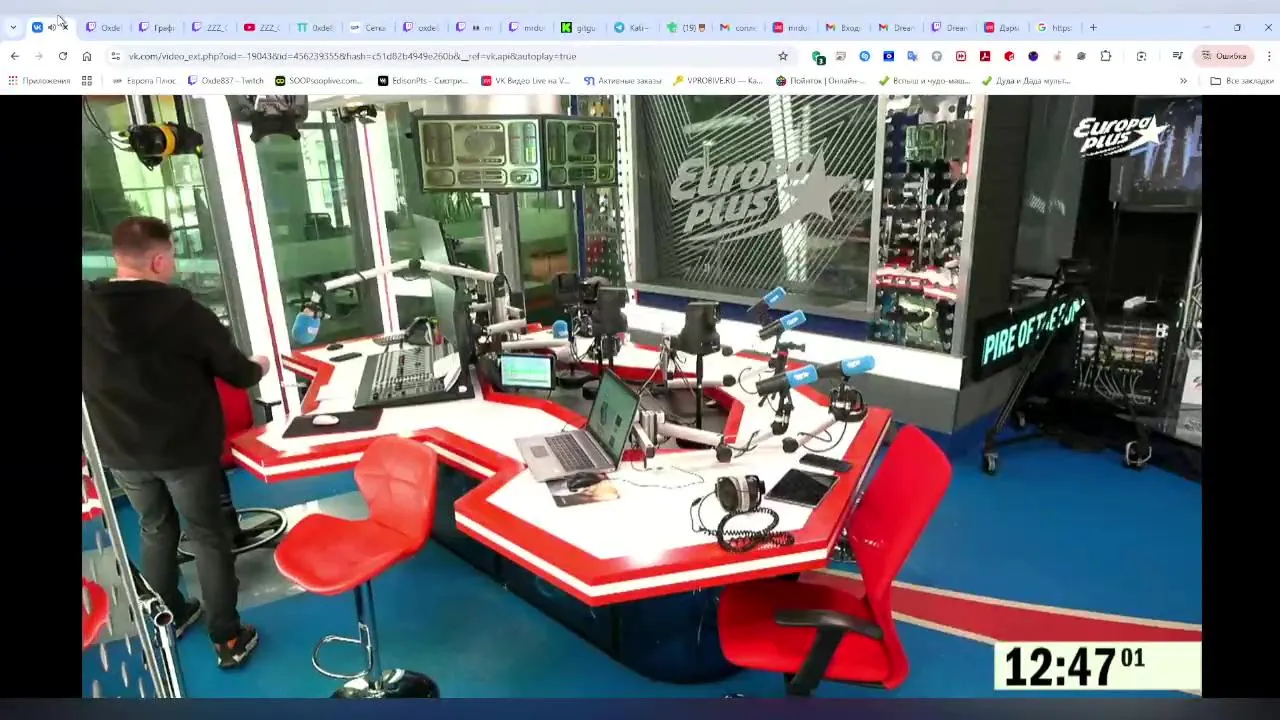Open the EdisonPts bookmark
Image resolution: width=1280 pixels, height=720 pixels.
tap(423, 81)
